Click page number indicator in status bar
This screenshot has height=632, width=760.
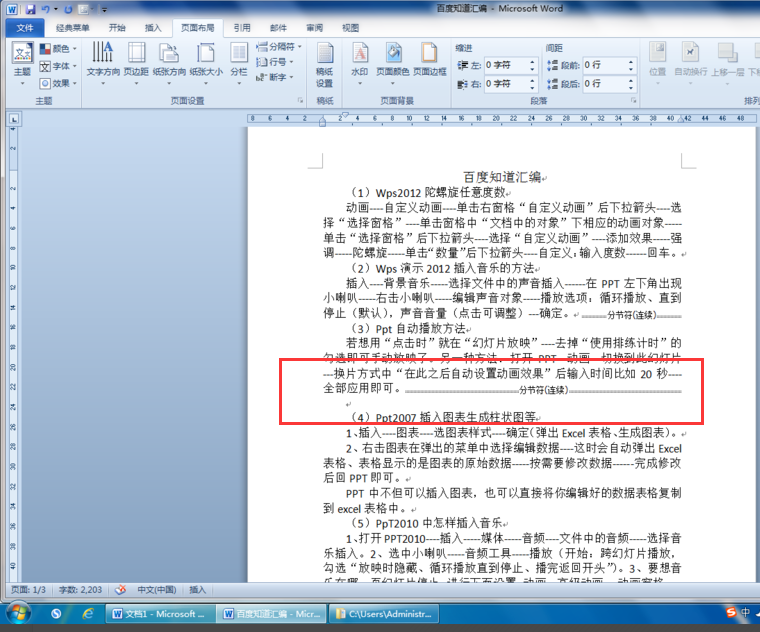(x=28, y=589)
